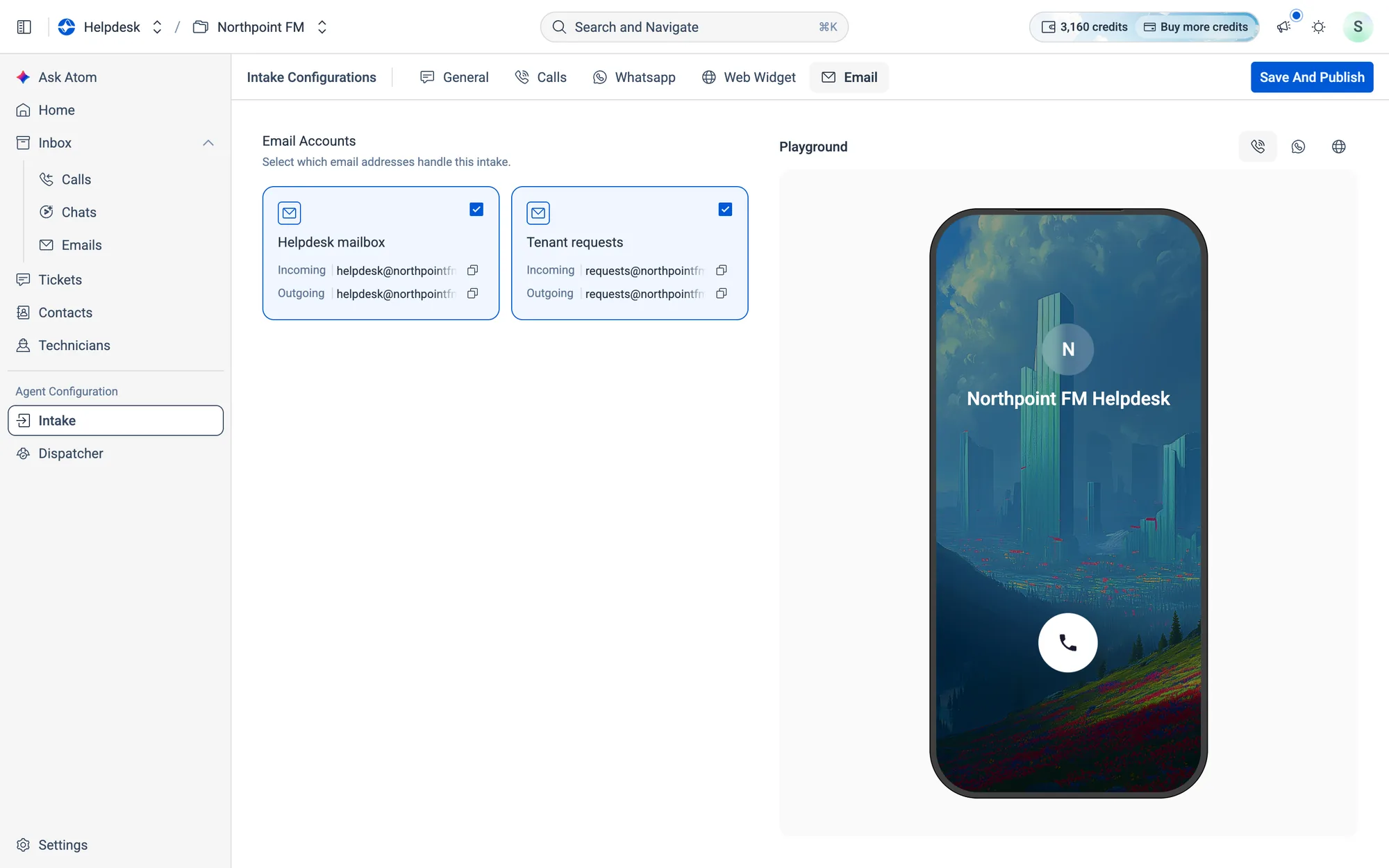Click Buy more credits

(1196, 27)
